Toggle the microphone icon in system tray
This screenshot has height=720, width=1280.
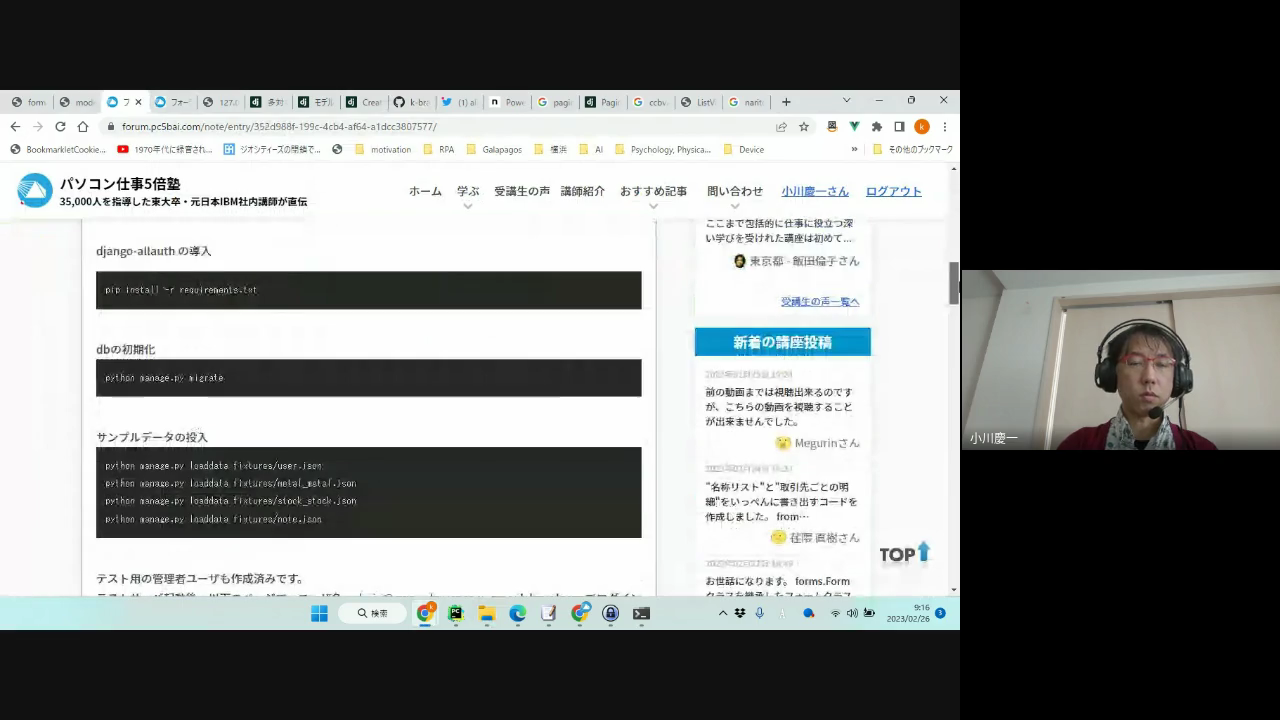tap(760, 613)
